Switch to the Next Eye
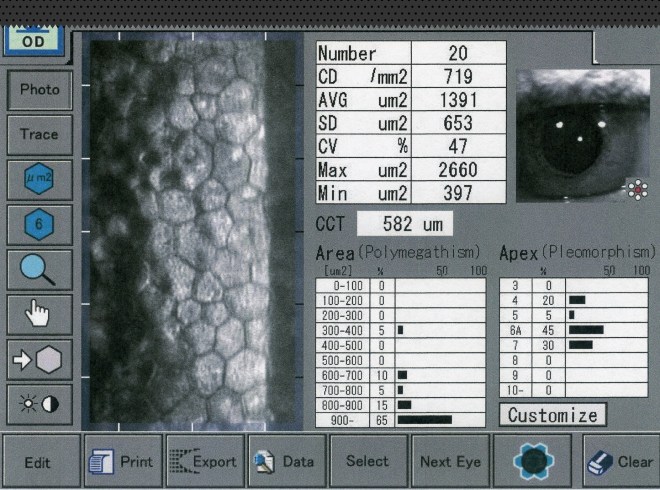Image resolution: width=660 pixels, height=490 pixels. pyautogui.click(x=449, y=461)
